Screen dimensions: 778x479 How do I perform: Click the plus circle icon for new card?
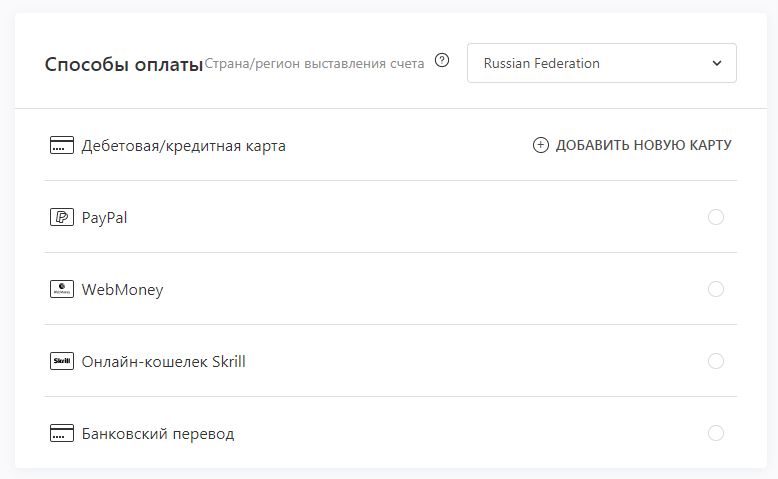[x=541, y=145]
